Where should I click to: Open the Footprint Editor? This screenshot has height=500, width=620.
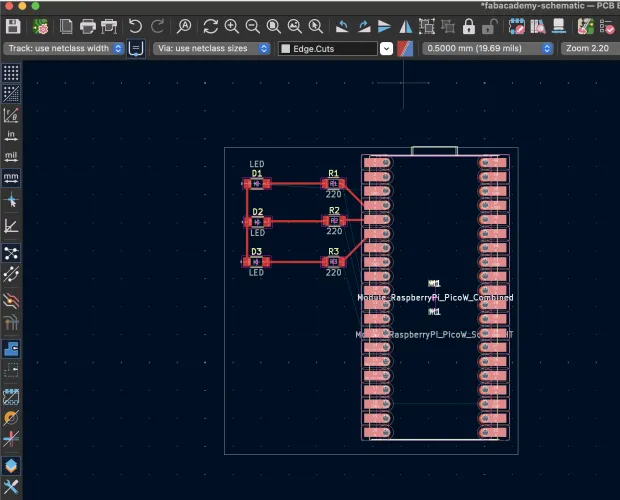click(x=516, y=26)
